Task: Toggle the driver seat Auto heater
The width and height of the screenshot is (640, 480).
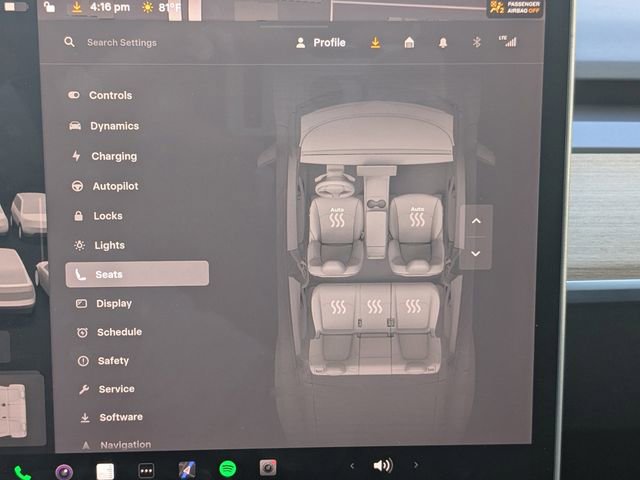Action: (x=337, y=218)
